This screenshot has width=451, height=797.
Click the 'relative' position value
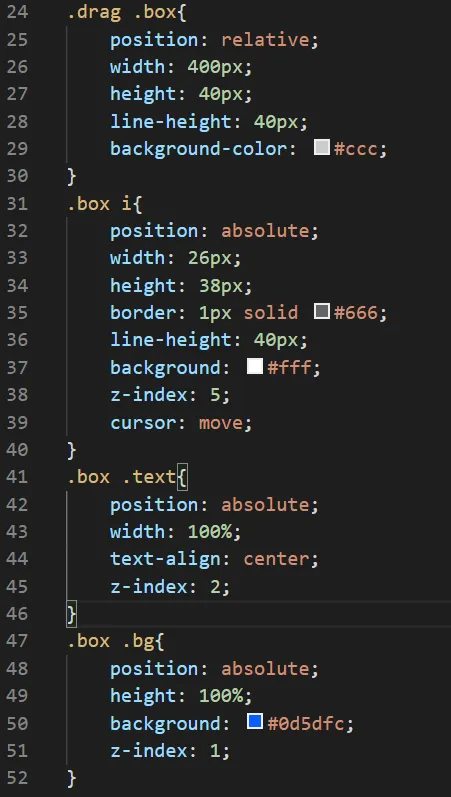265,40
